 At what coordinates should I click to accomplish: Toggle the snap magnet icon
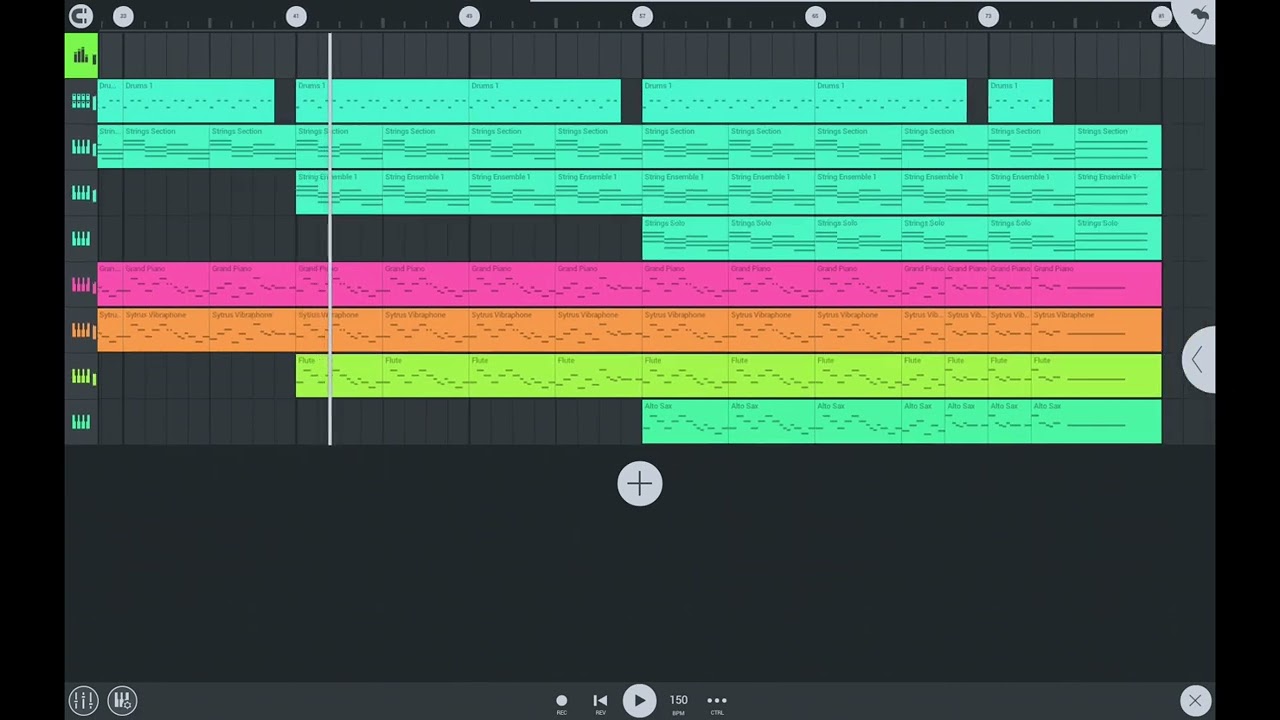coord(81,16)
